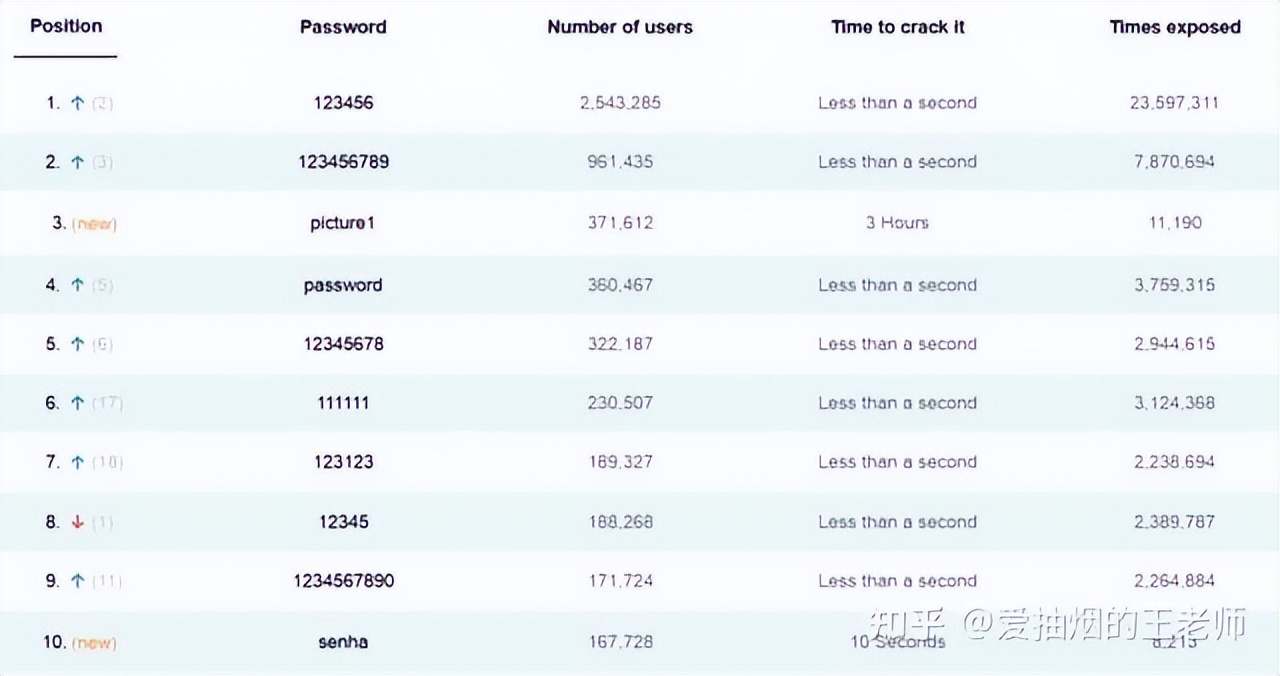Click the up arrow beside position 2
Screen dimensions: 1280x676
pyautogui.click(x=77, y=162)
